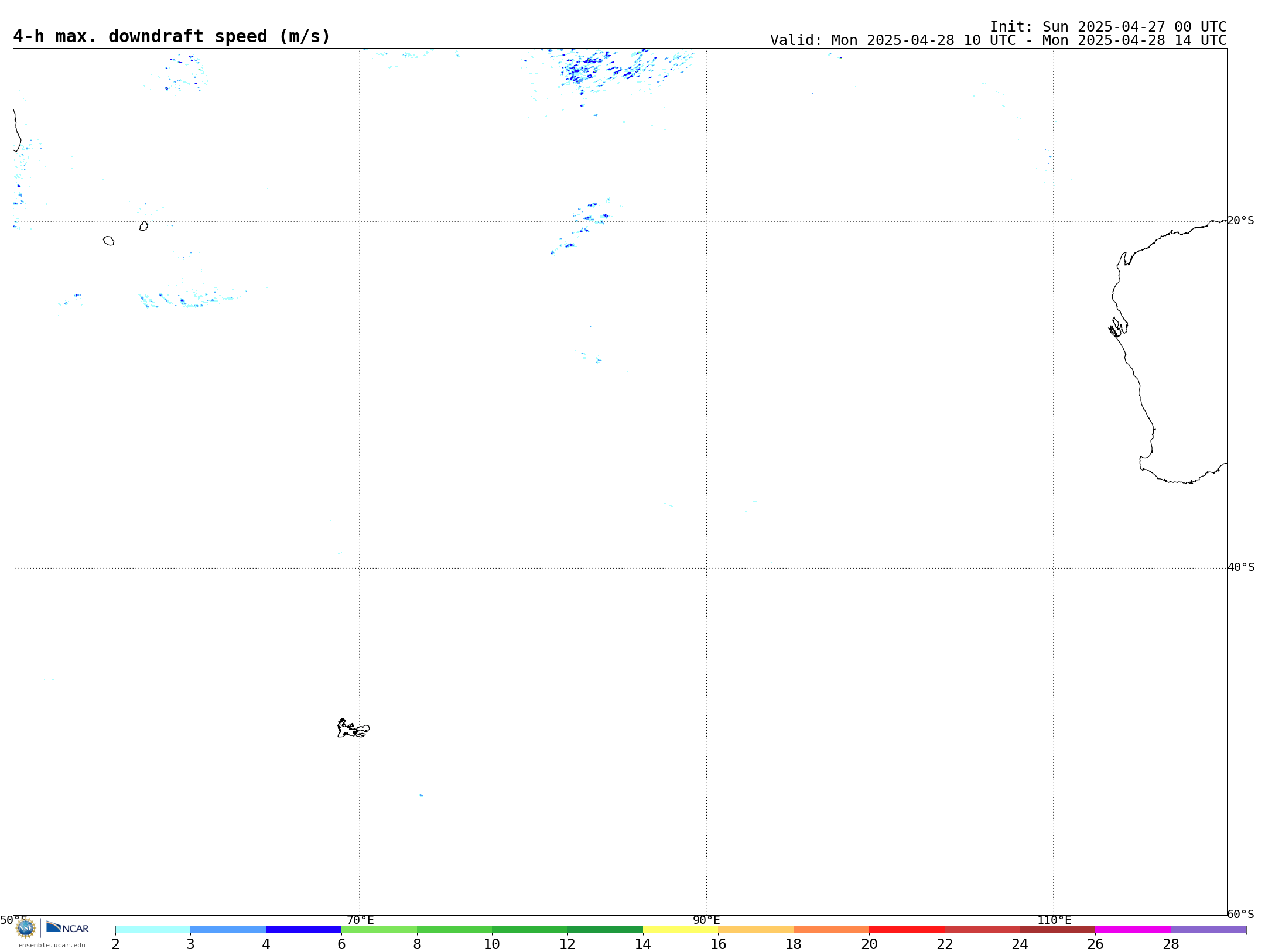Click the 110°E longitude label
The width and height of the screenshot is (1265, 952).
(1054, 920)
